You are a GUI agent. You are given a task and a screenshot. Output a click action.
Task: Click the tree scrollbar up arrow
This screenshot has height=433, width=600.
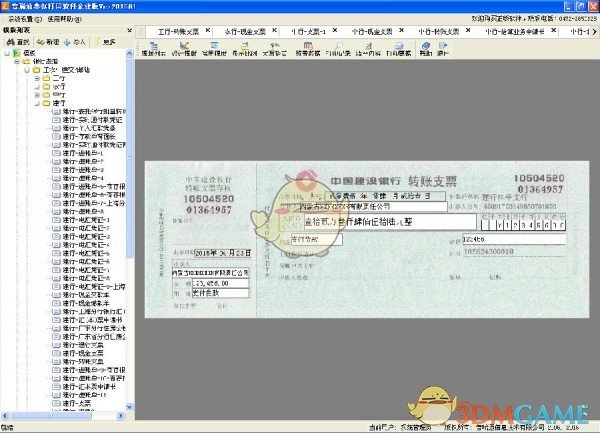(129, 54)
